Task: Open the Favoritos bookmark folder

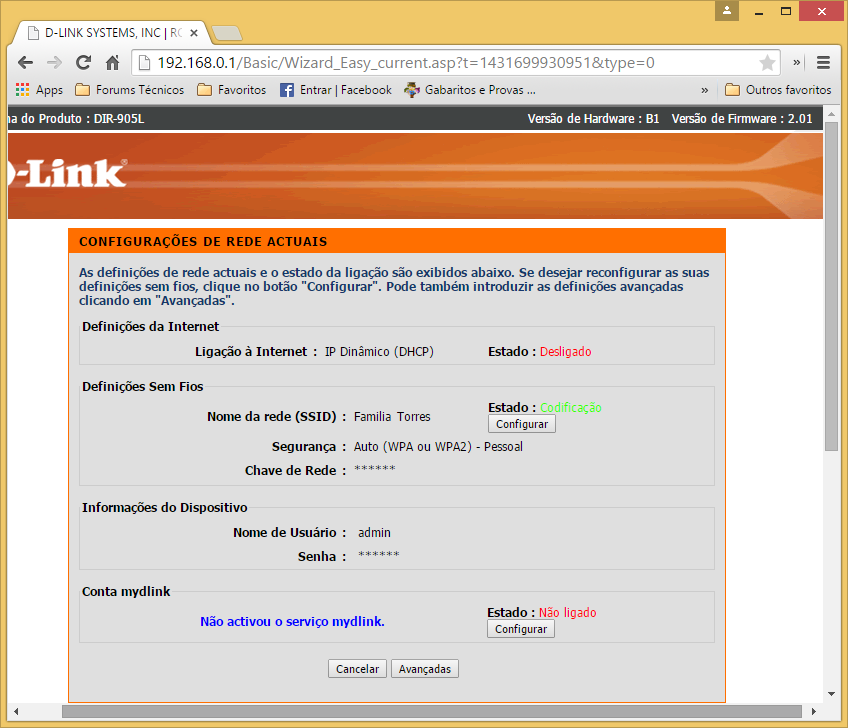Action: click(231, 90)
